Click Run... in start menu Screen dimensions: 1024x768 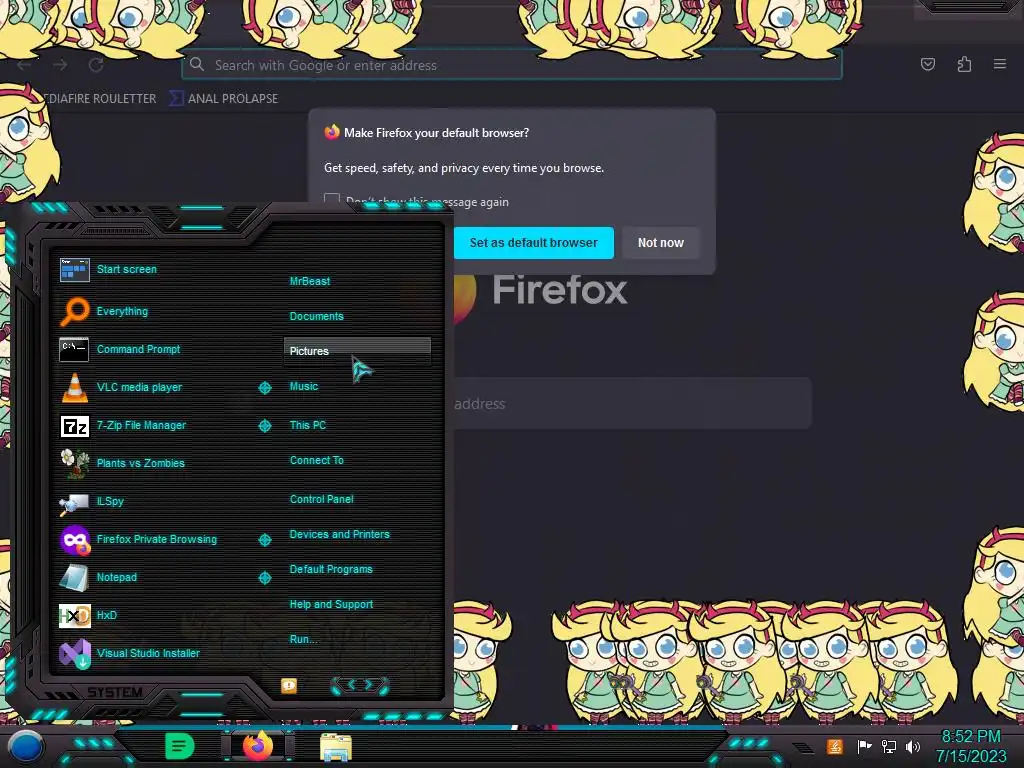[303, 639]
